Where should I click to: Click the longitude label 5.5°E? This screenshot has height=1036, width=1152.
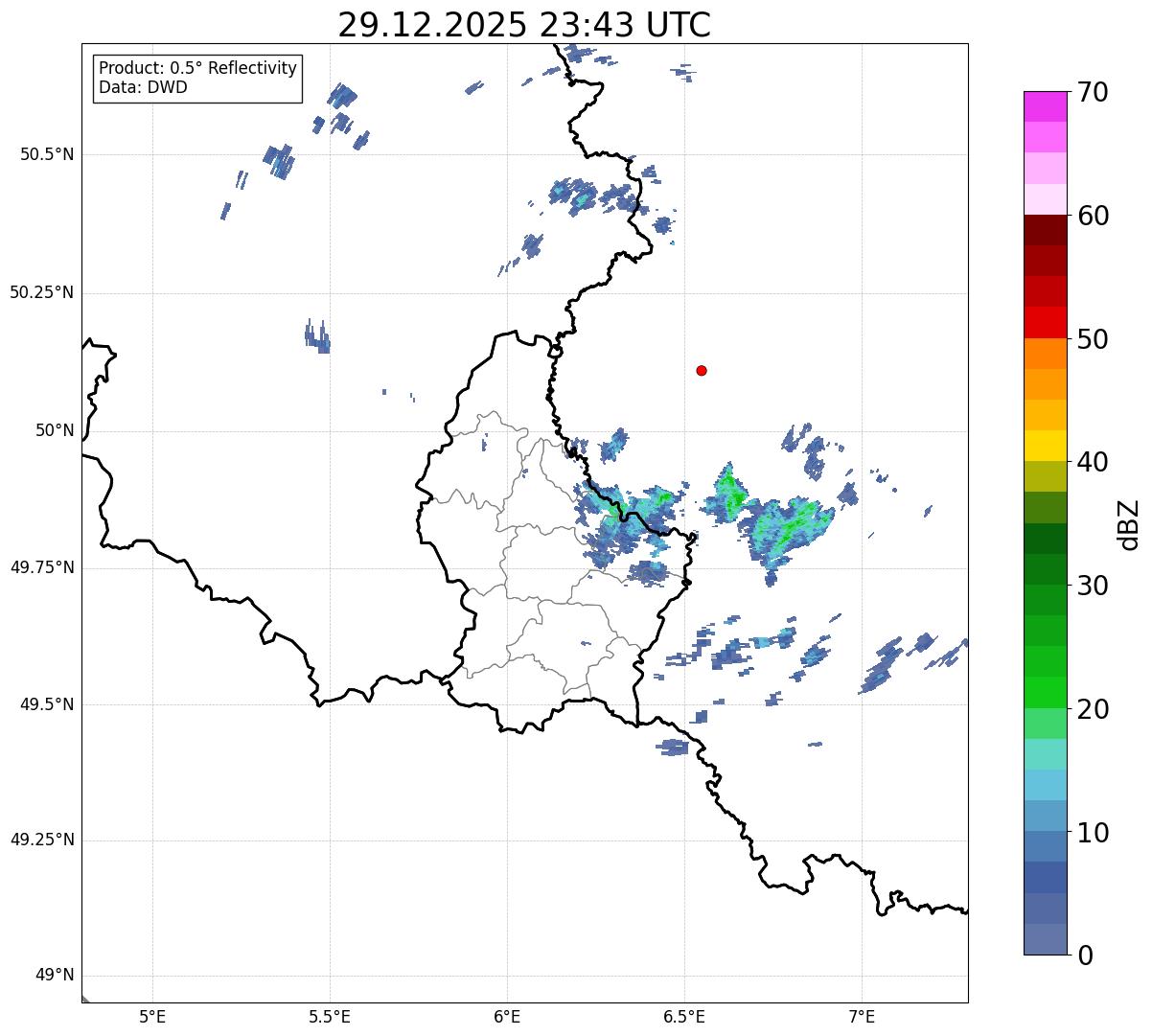click(x=330, y=1016)
